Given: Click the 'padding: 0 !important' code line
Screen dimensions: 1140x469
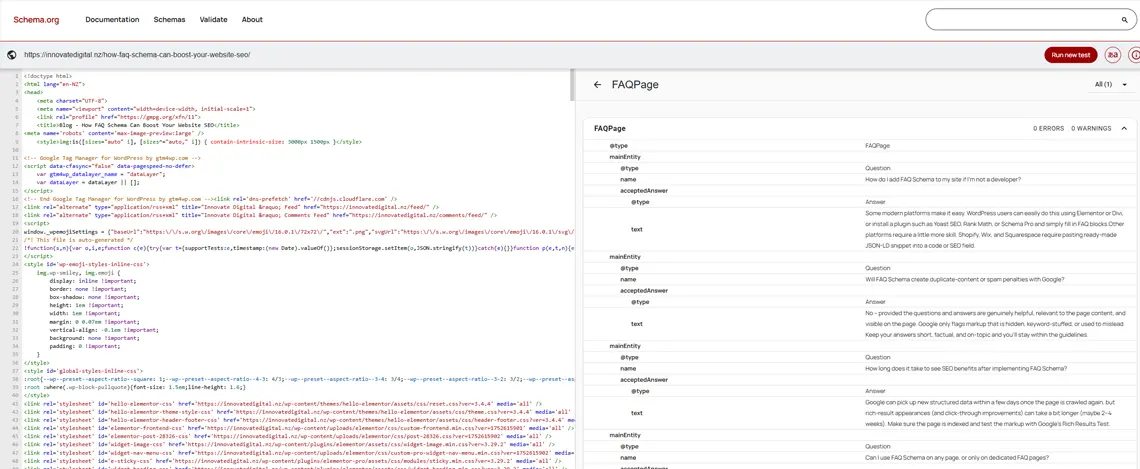Looking at the screenshot, I should point(89,346).
